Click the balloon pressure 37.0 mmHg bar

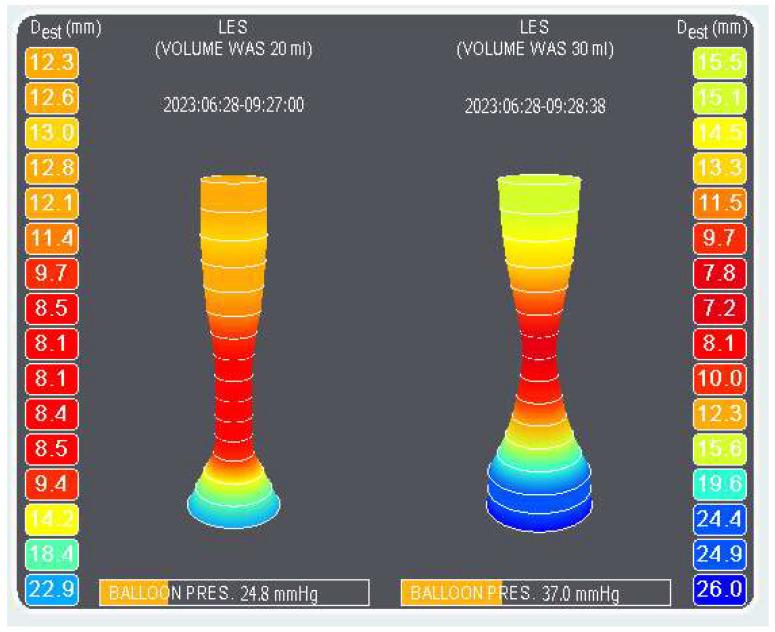(x=535, y=592)
